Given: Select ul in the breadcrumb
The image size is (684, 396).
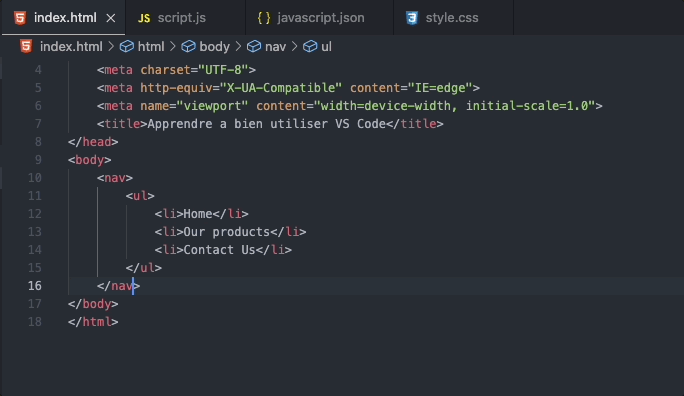Looking at the screenshot, I should [326, 47].
